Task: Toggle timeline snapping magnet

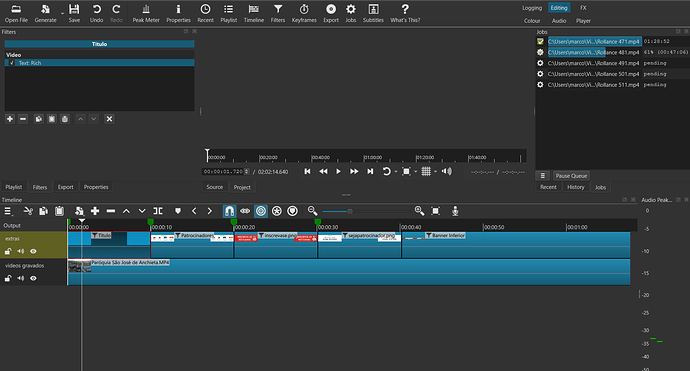Action: [x=229, y=211]
